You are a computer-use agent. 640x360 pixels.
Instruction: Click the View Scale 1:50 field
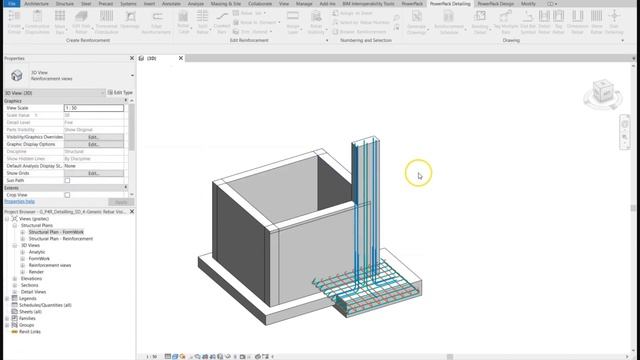click(93, 108)
